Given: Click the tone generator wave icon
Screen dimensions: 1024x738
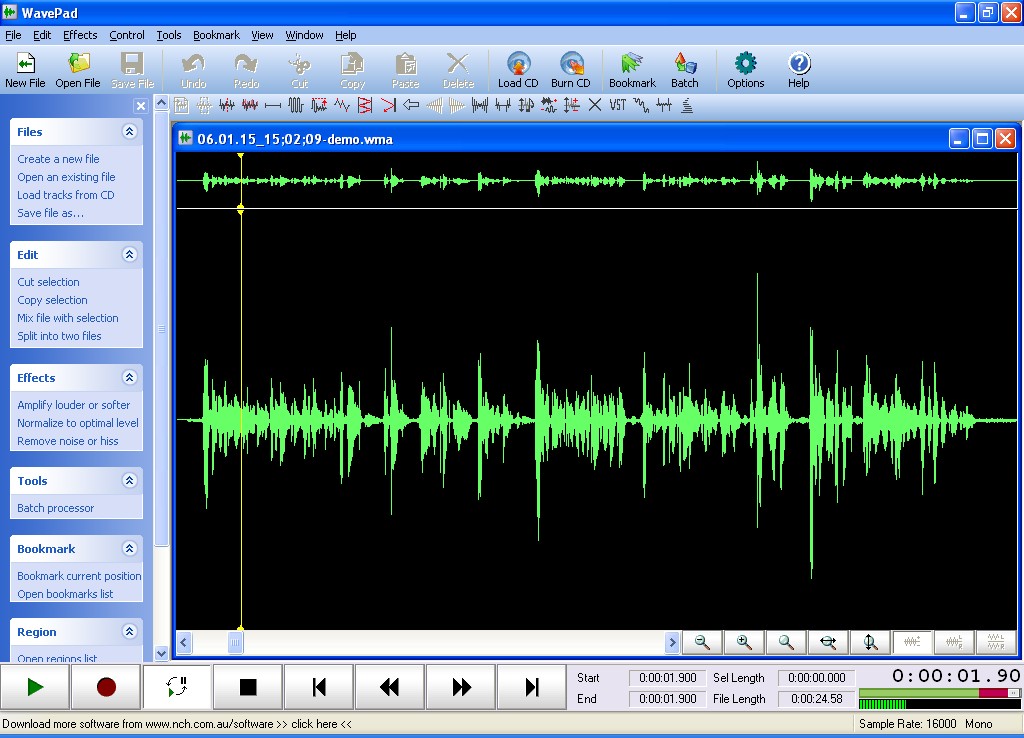Looking at the screenshot, I should (x=296, y=105).
